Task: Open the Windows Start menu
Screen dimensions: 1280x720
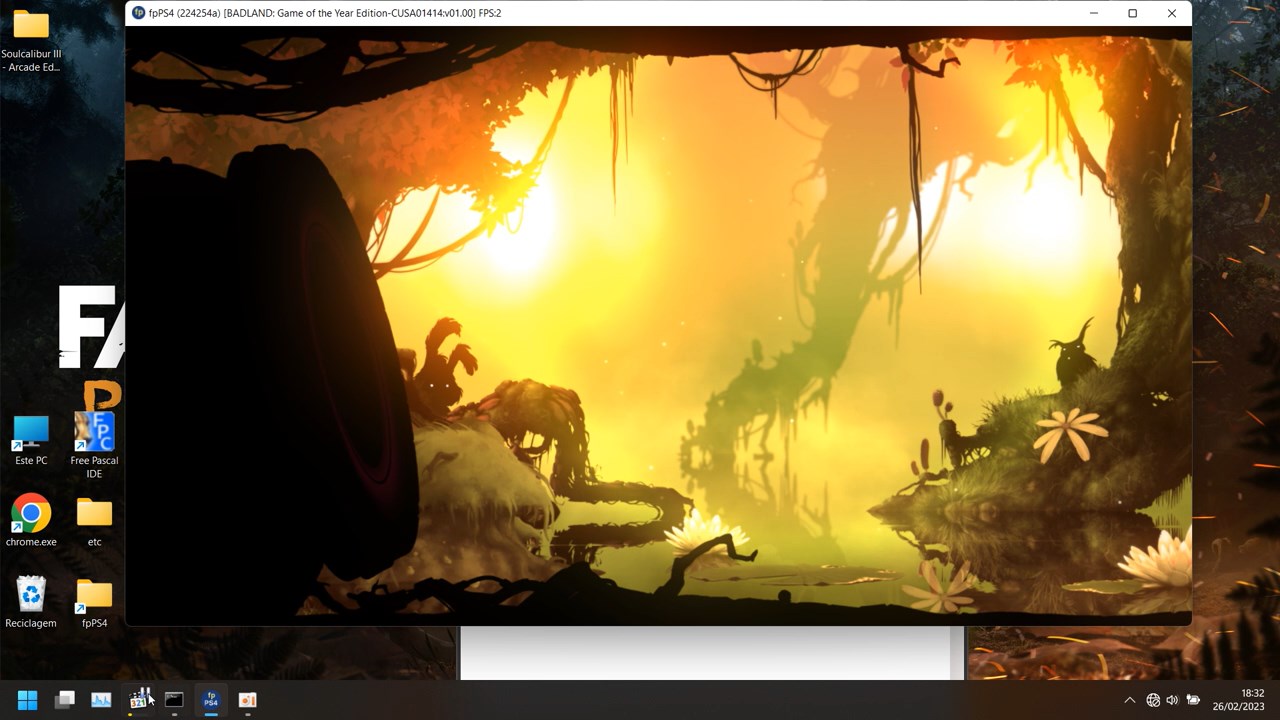Action: click(27, 699)
